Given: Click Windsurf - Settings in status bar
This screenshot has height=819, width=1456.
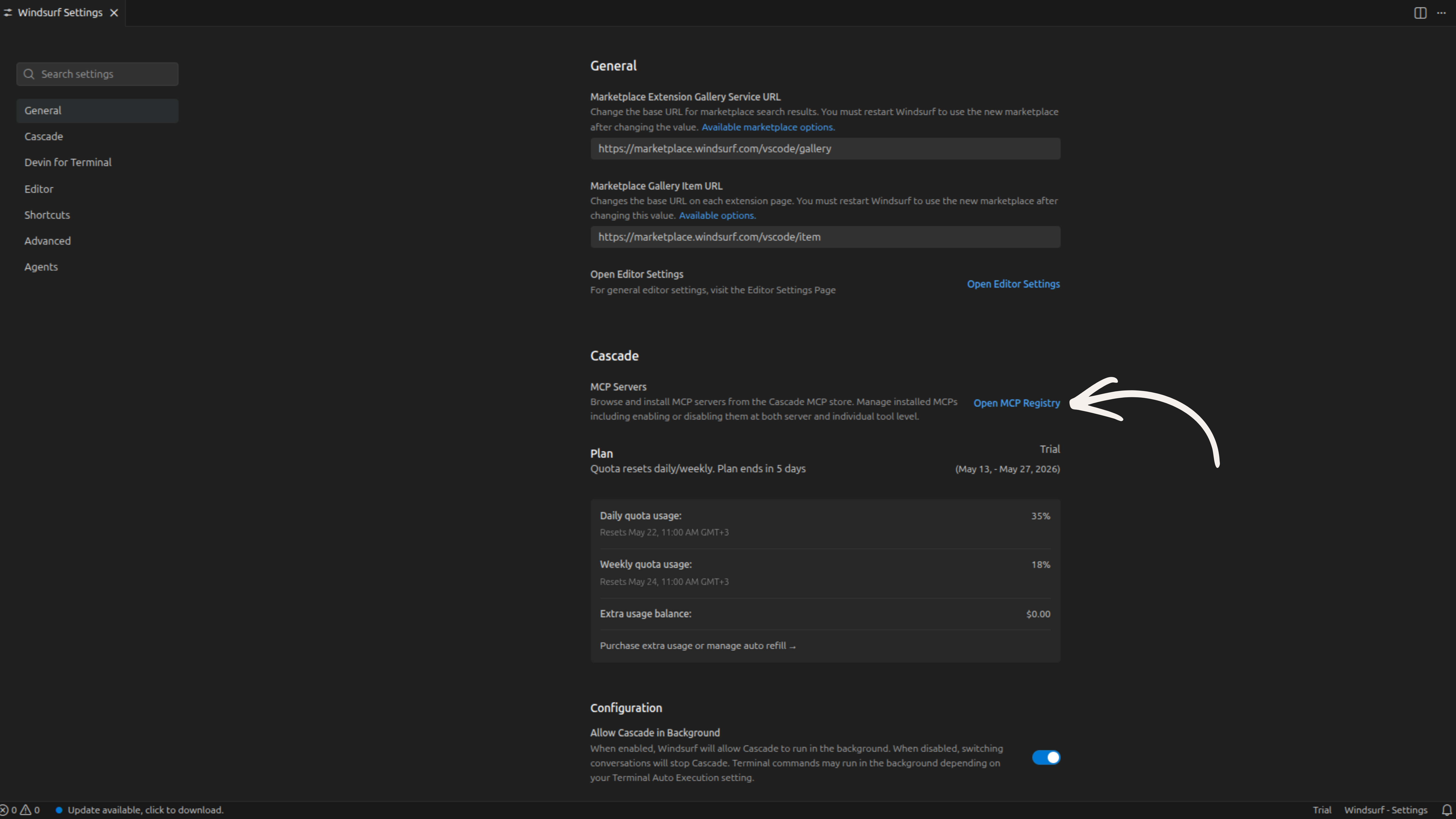Looking at the screenshot, I should 1385,810.
